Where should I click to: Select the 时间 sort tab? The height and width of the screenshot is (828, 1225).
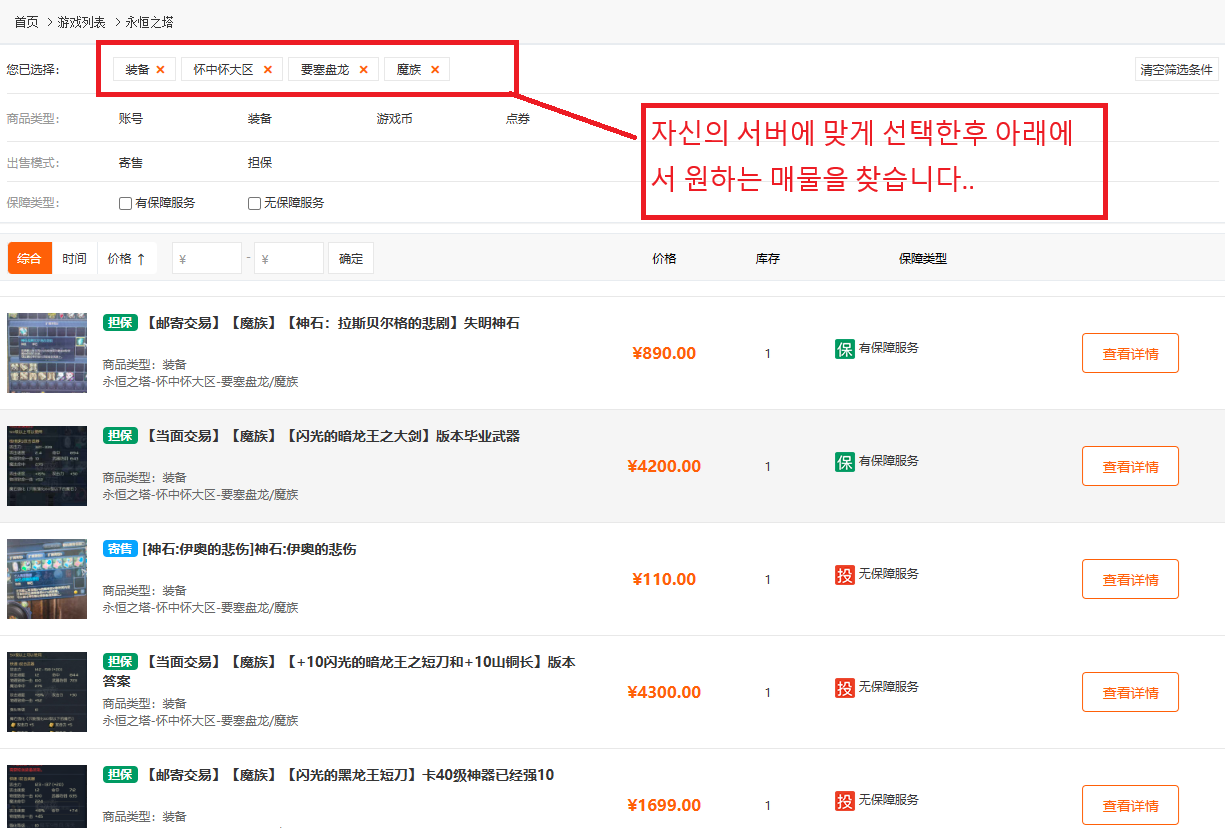coord(74,259)
